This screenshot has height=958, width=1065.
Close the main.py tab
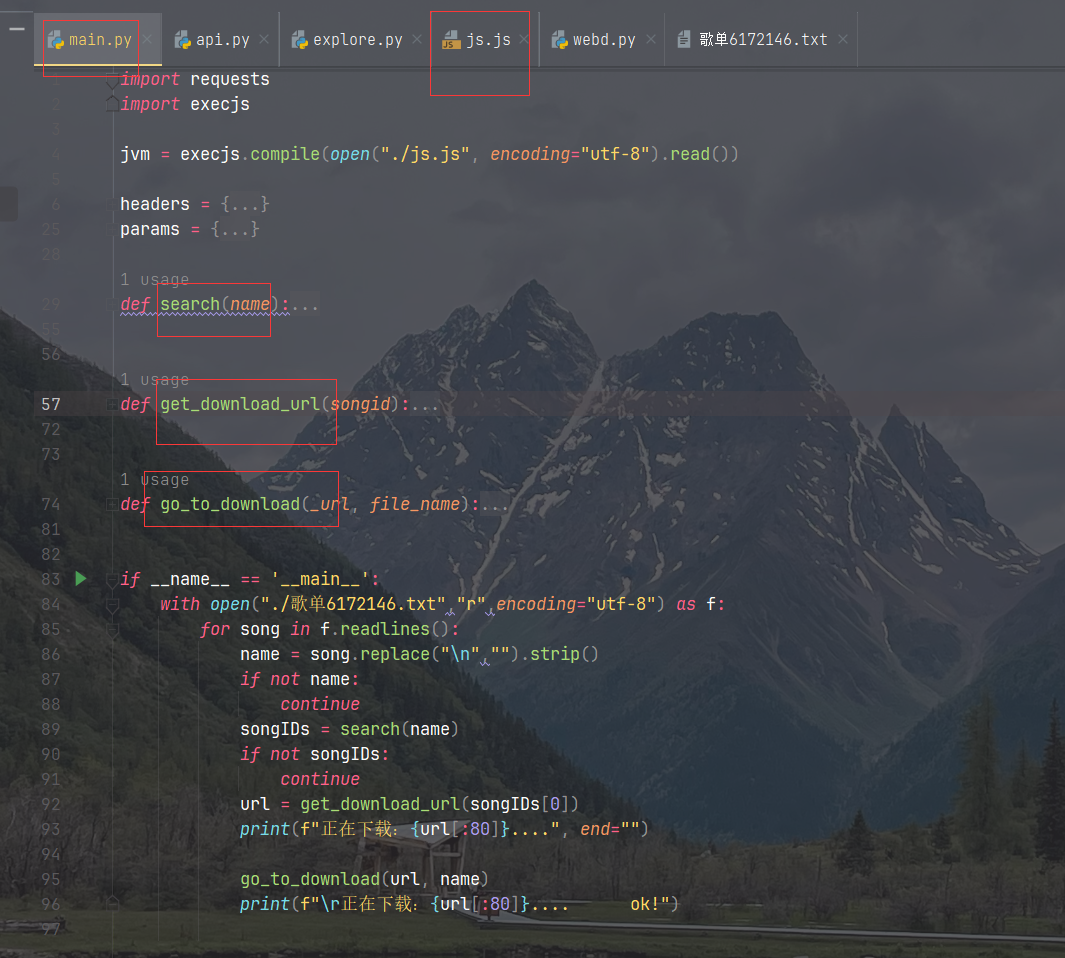tap(147, 39)
